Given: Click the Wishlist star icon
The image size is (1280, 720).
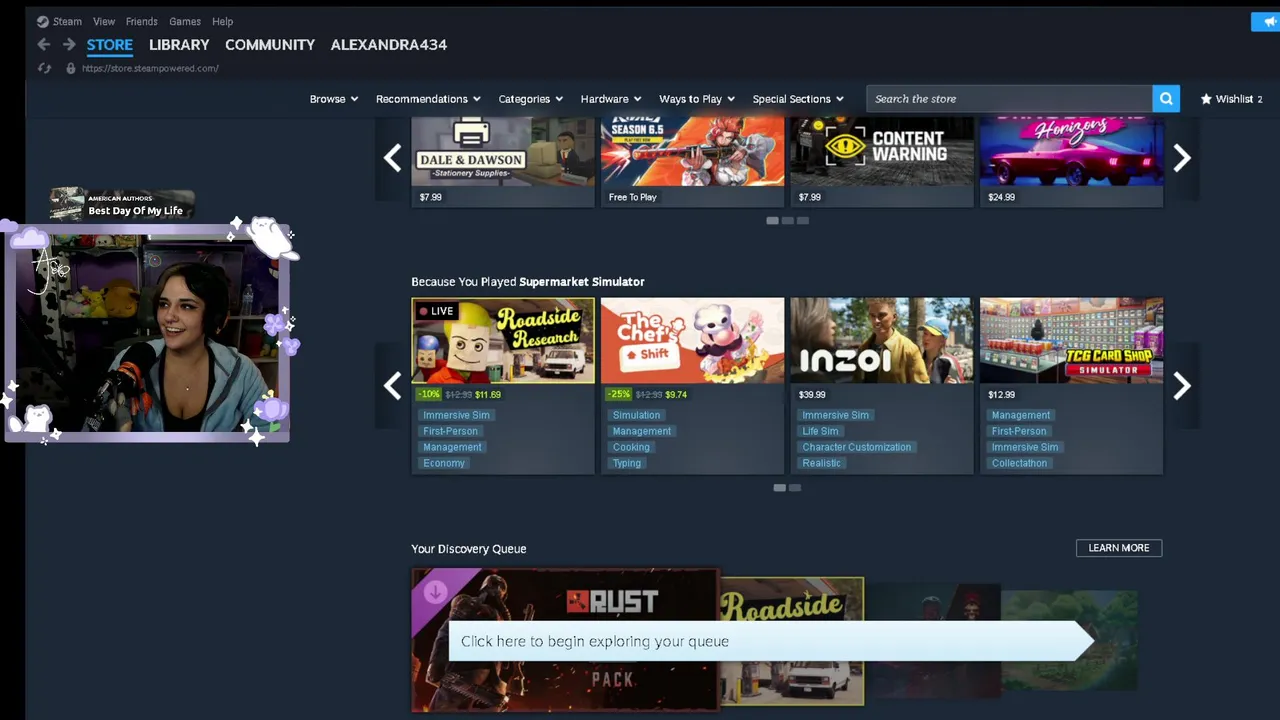Looking at the screenshot, I should coord(1206,99).
